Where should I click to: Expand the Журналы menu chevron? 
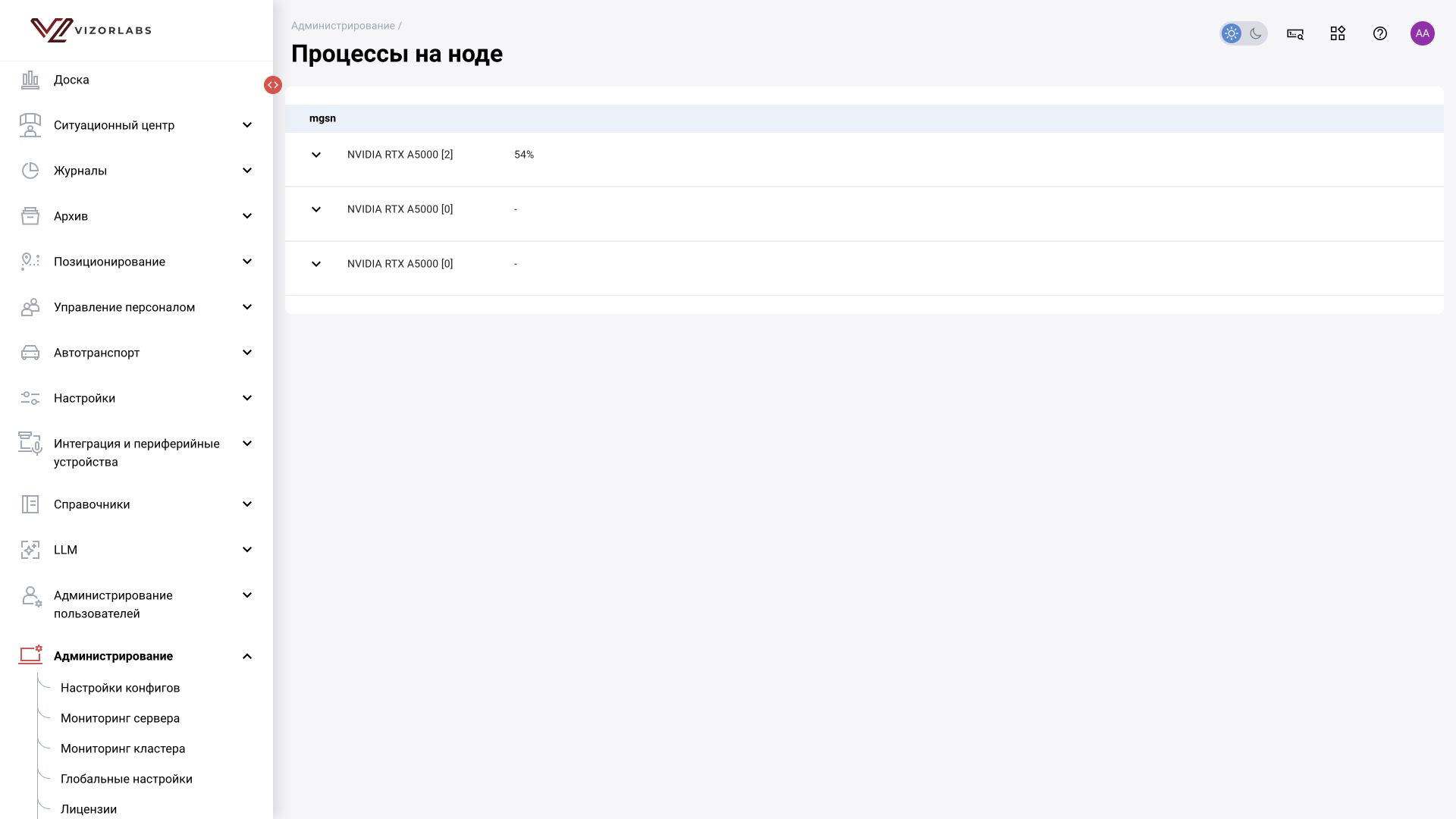click(x=247, y=171)
